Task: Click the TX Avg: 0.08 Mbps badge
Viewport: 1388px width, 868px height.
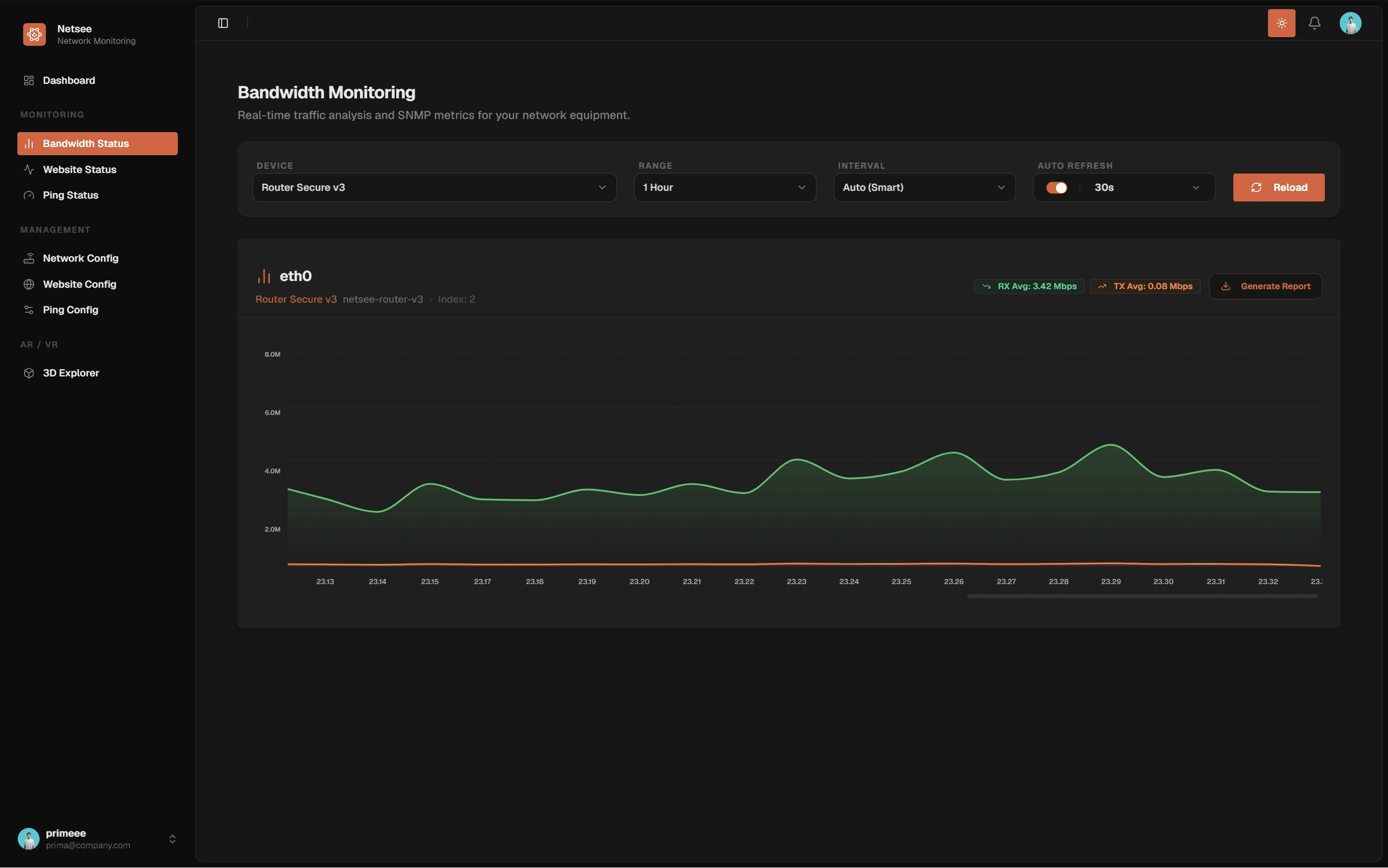Action: pyautogui.click(x=1145, y=286)
